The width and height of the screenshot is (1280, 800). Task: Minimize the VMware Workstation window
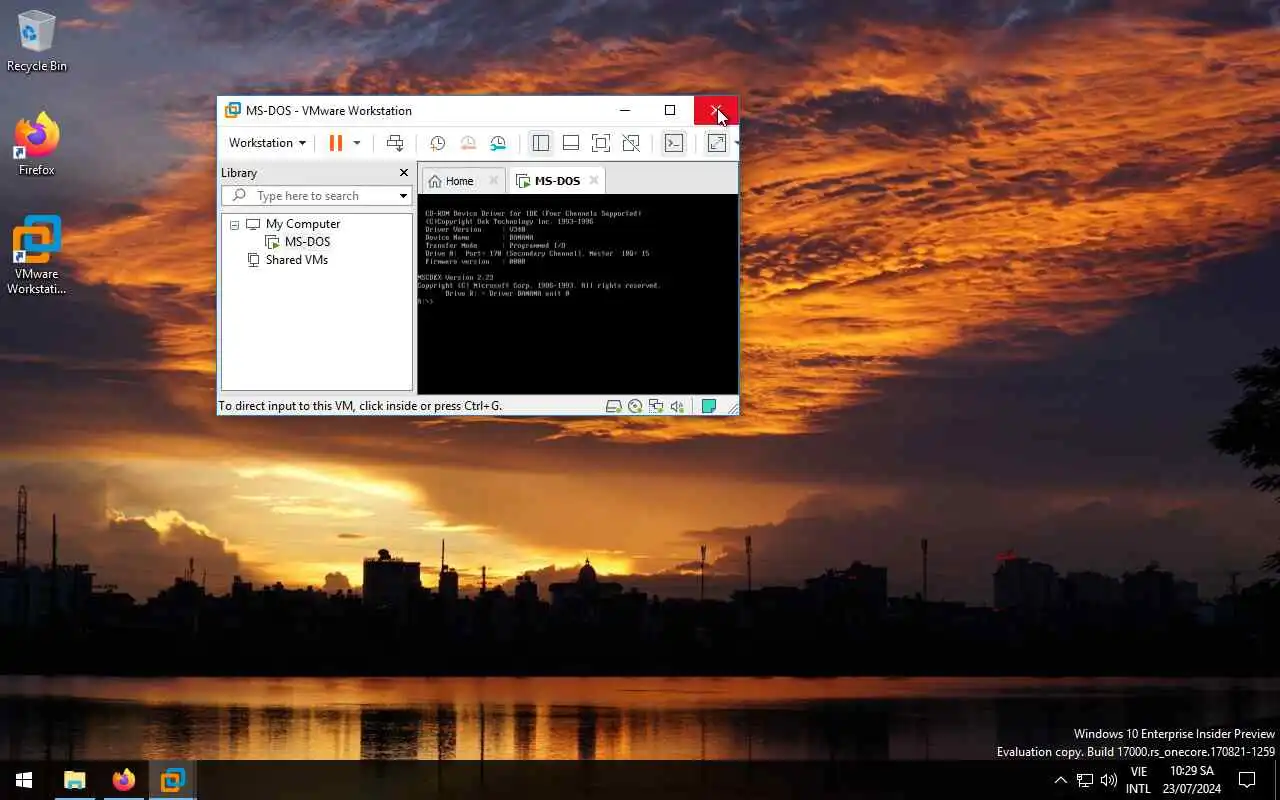625,110
